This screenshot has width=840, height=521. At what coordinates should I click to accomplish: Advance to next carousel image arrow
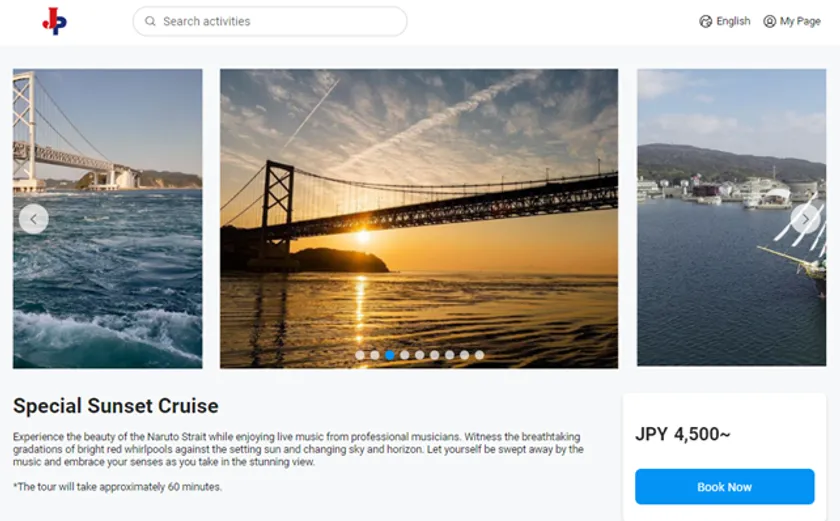[x=805, y=219]
